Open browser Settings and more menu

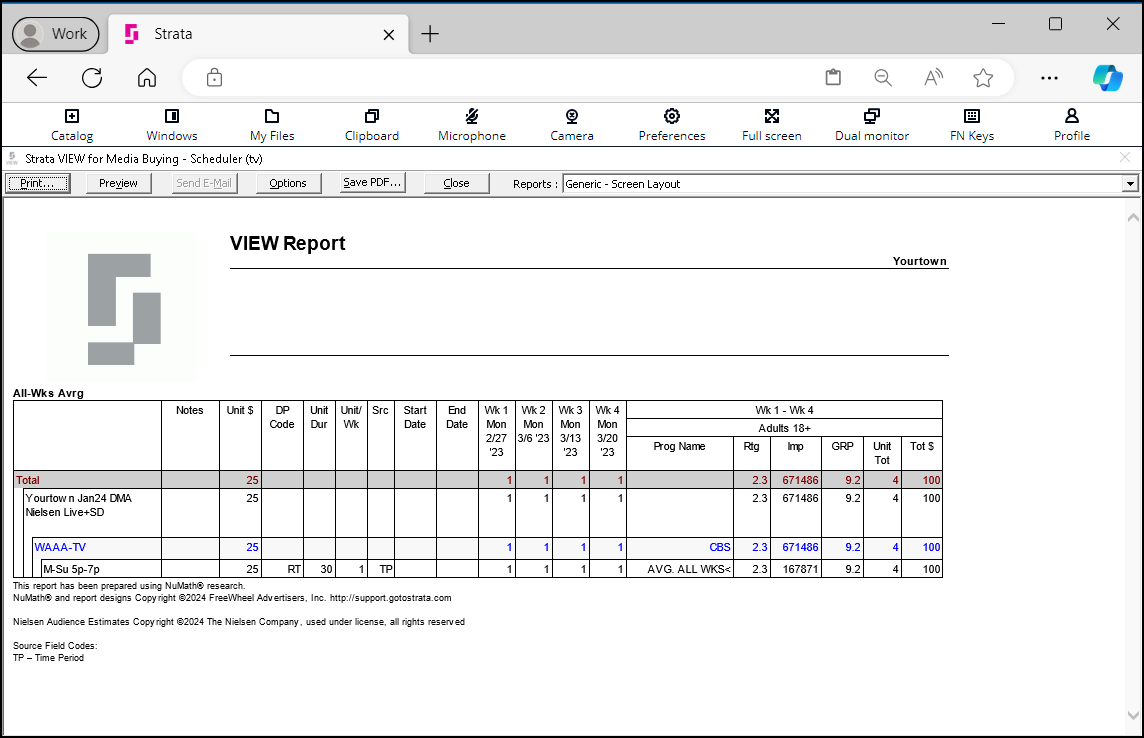[x=1049, y=78]
